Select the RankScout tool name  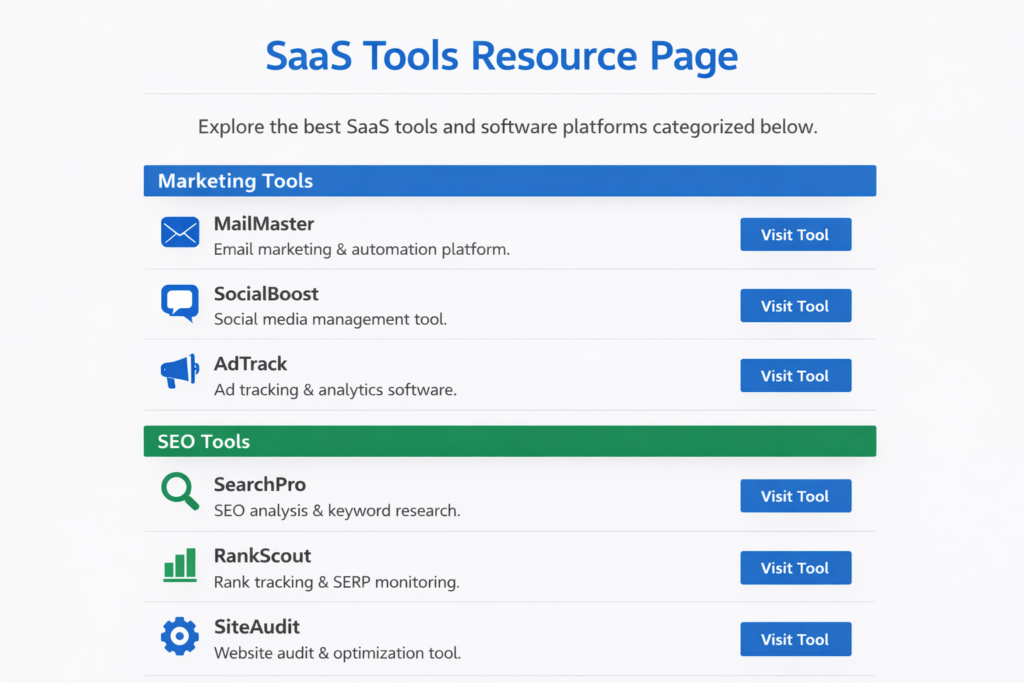[x=262, y=556]
